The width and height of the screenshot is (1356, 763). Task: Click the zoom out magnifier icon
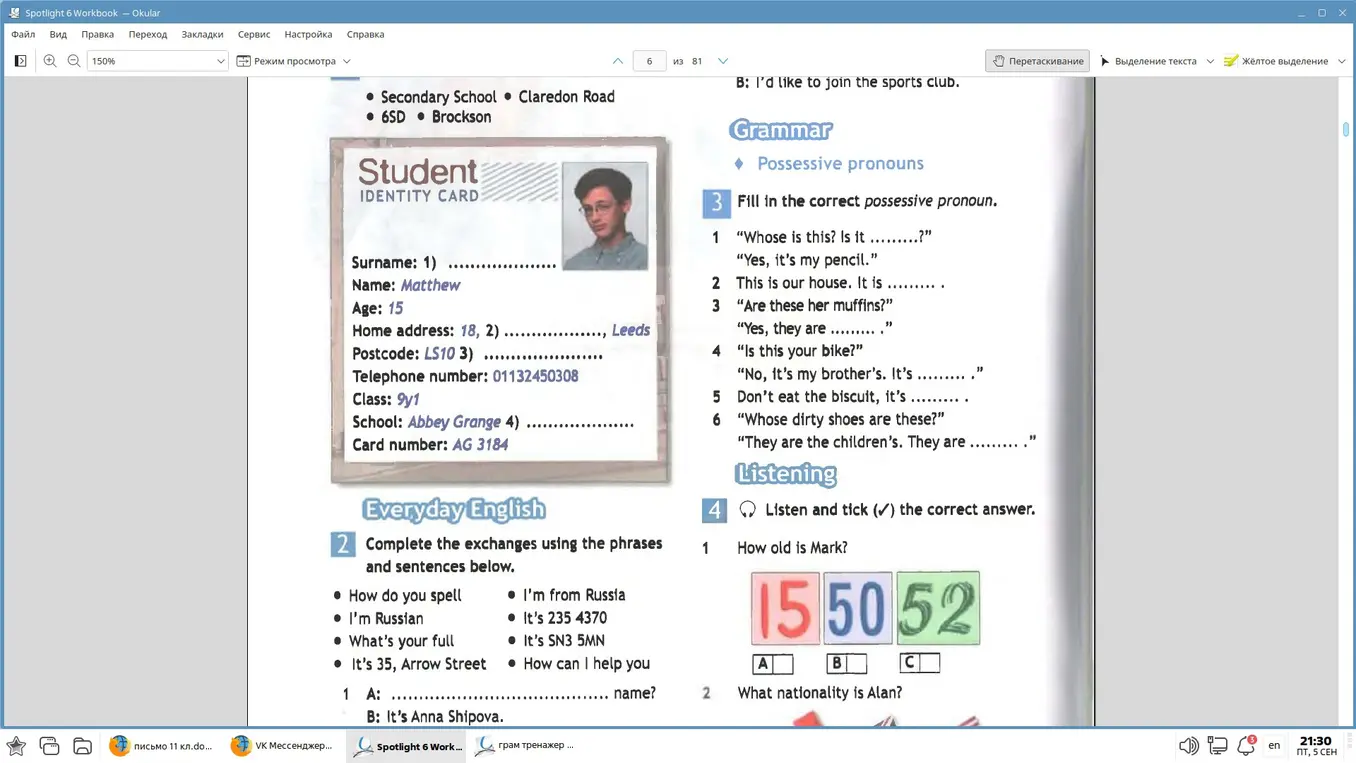tap(74, 61)
